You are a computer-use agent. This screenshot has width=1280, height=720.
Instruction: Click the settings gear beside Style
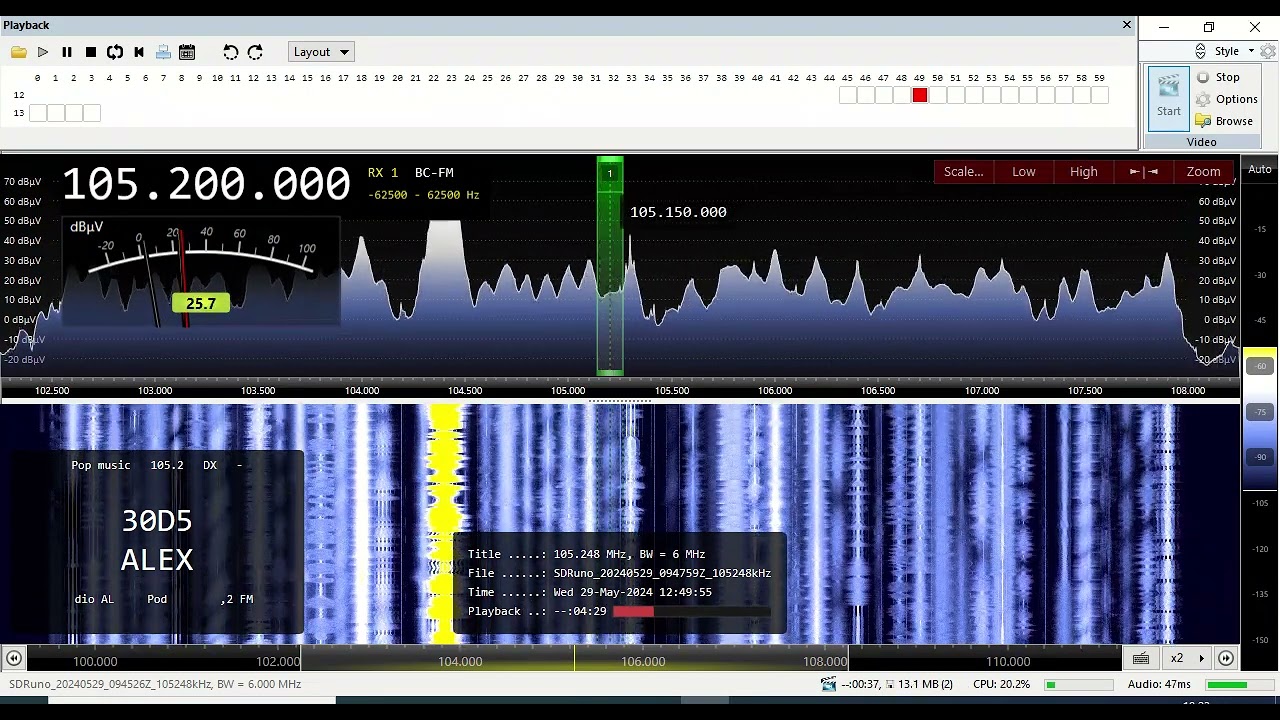tap(1268, 51)
